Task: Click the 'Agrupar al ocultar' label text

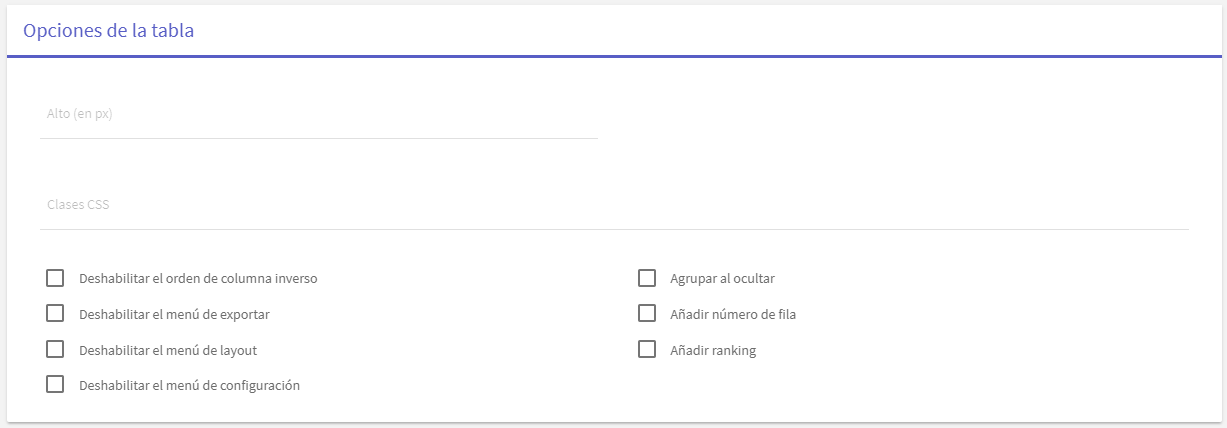Action: point(722,279)
